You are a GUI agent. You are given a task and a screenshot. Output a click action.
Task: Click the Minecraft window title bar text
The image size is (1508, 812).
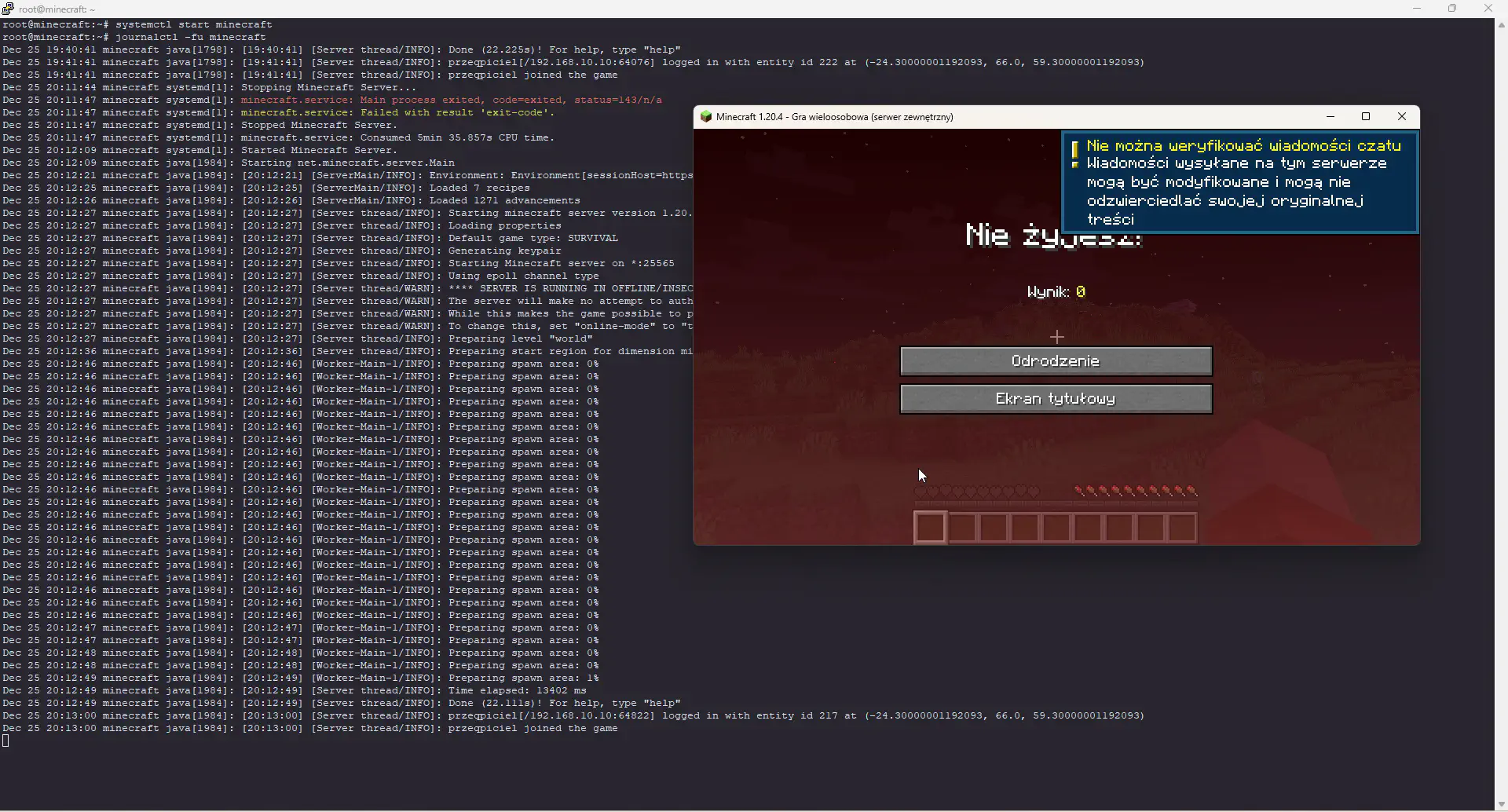(x=834, y=117)
